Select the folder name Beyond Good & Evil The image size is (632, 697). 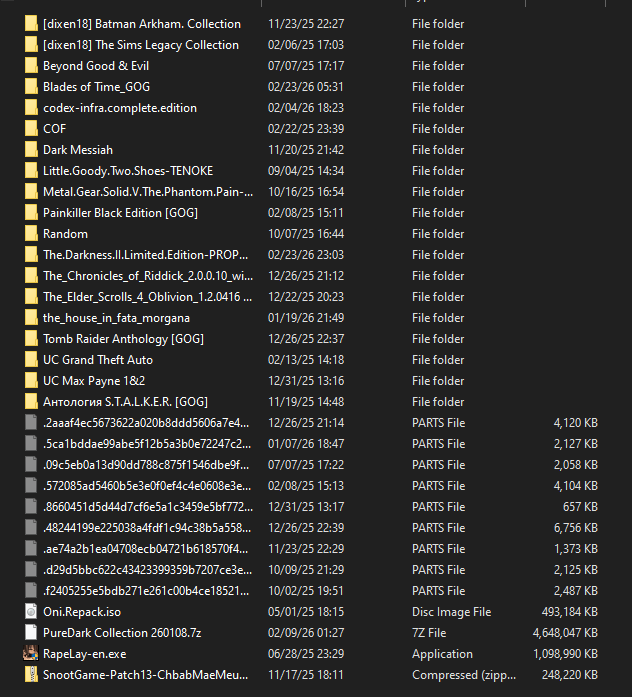96,66
